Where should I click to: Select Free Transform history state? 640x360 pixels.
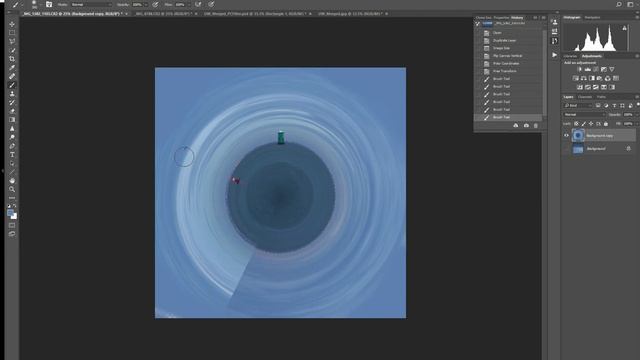point(509,71)
